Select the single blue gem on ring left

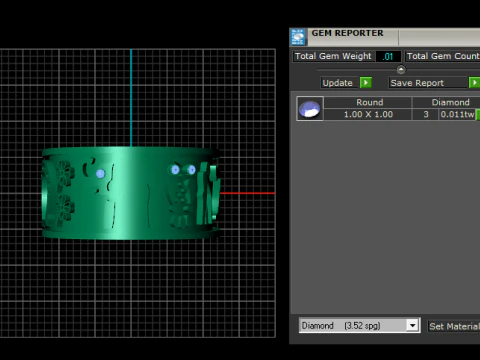pyautogui.click(x=100, y=173)
